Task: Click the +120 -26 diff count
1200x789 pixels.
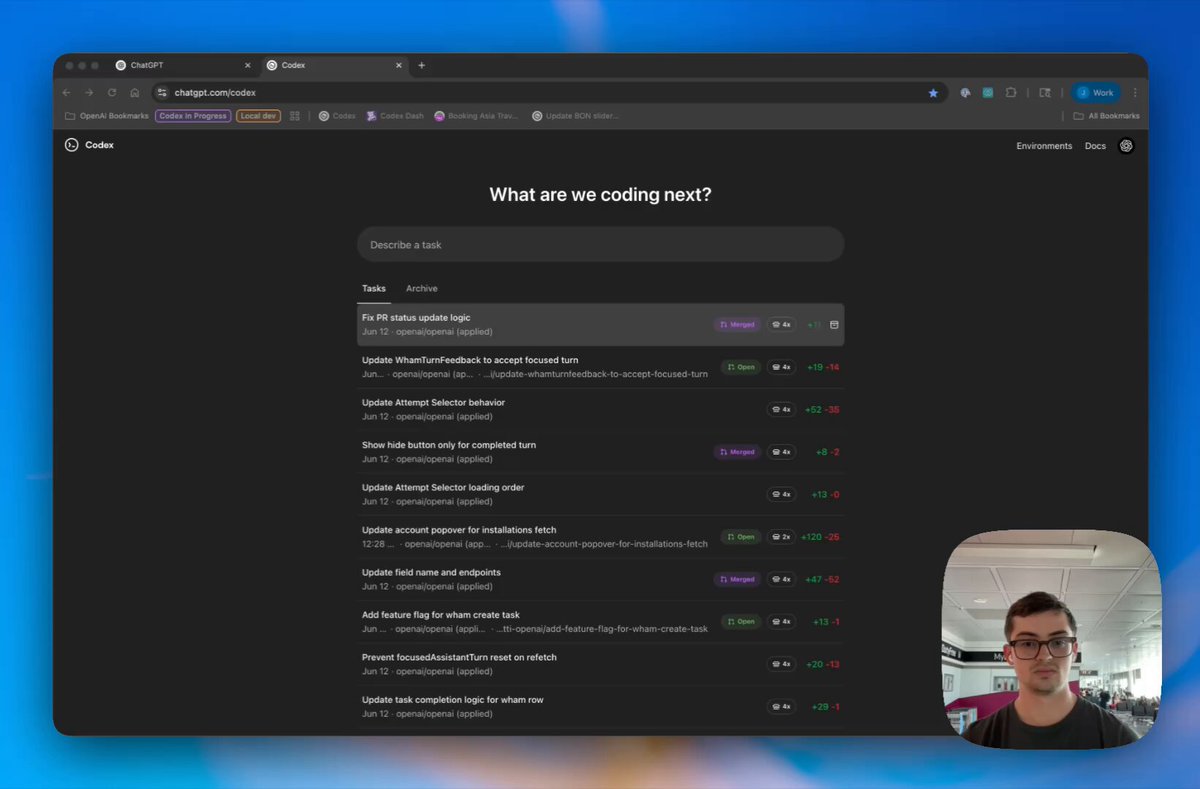Action: 820,537
